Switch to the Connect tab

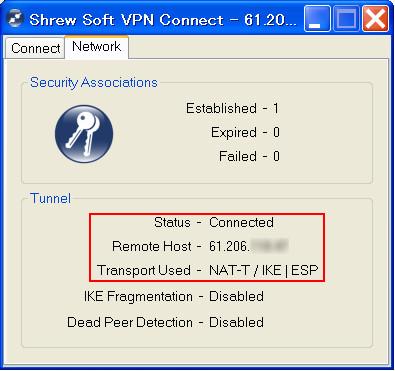point(35,48)
